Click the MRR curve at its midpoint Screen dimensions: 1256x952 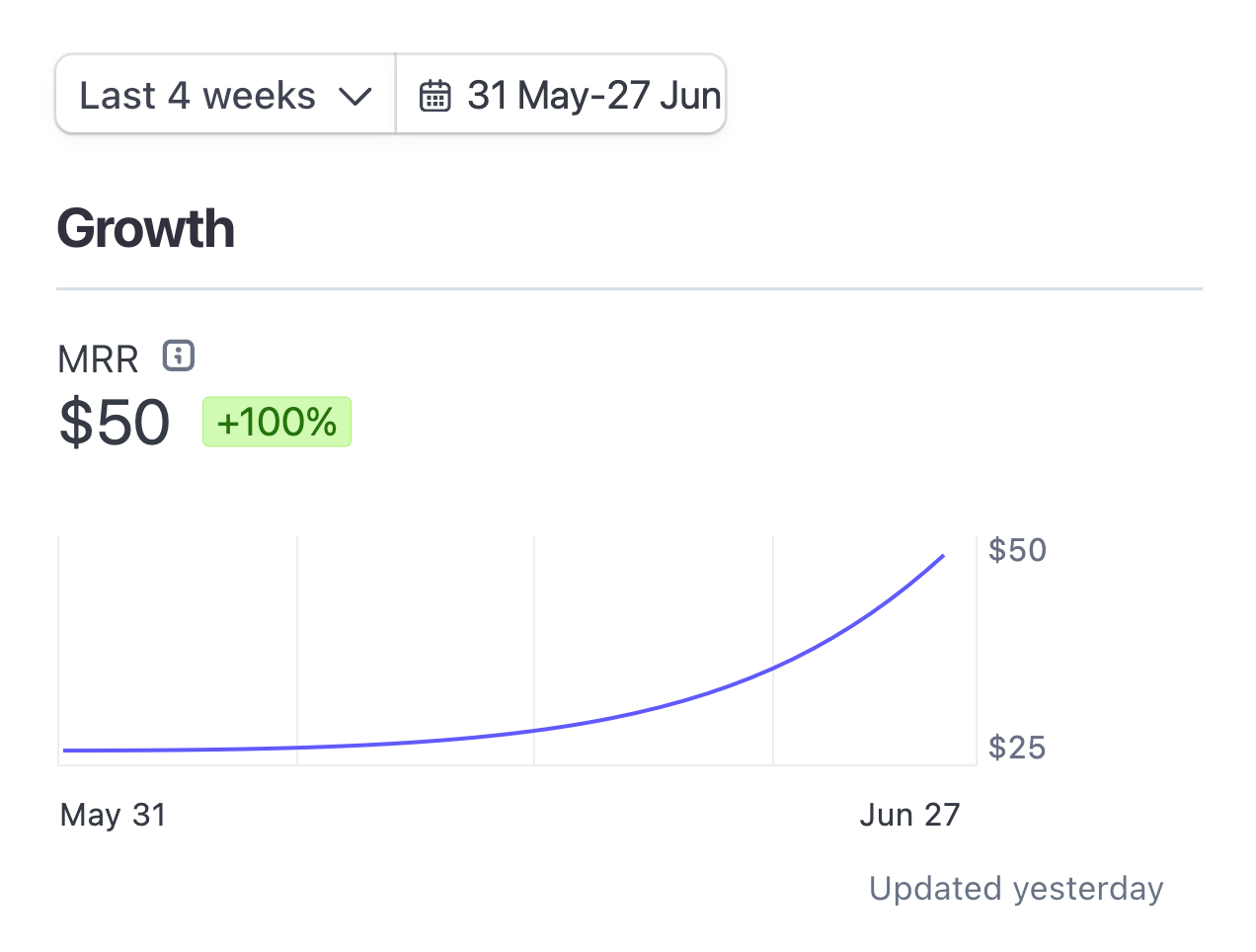coord(504,734)
